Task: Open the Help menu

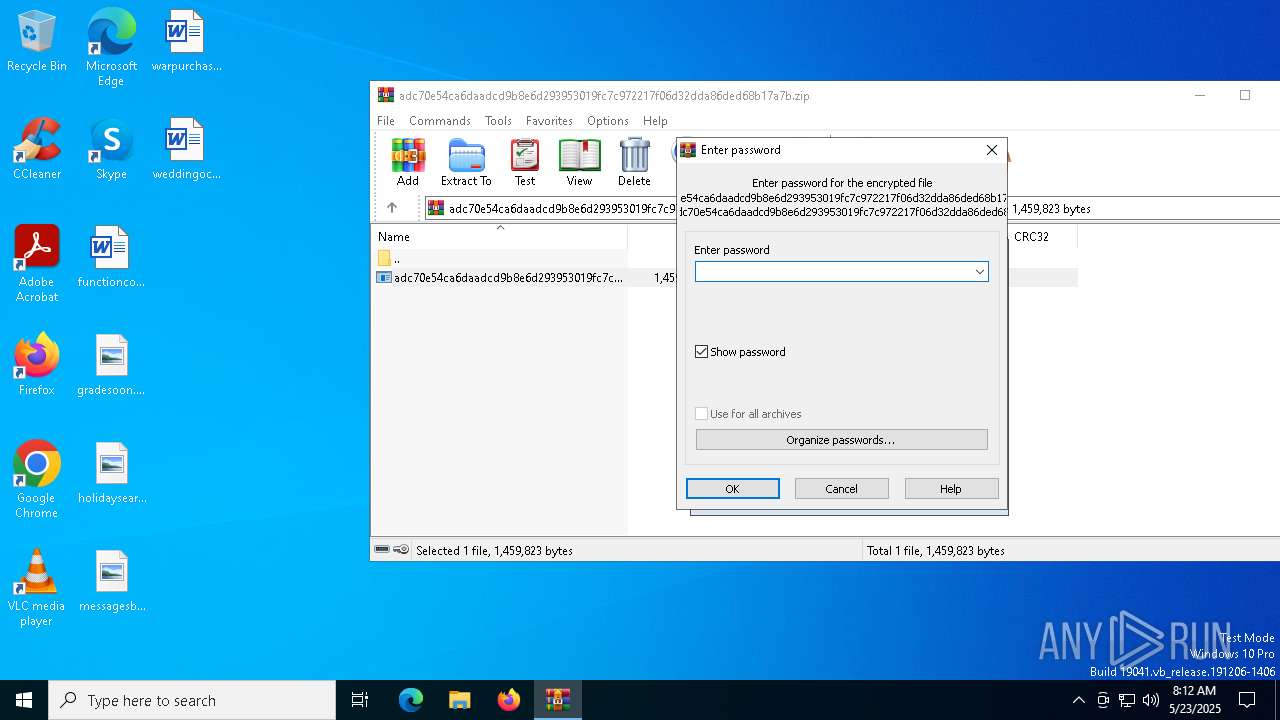Action: pos(655,120)
